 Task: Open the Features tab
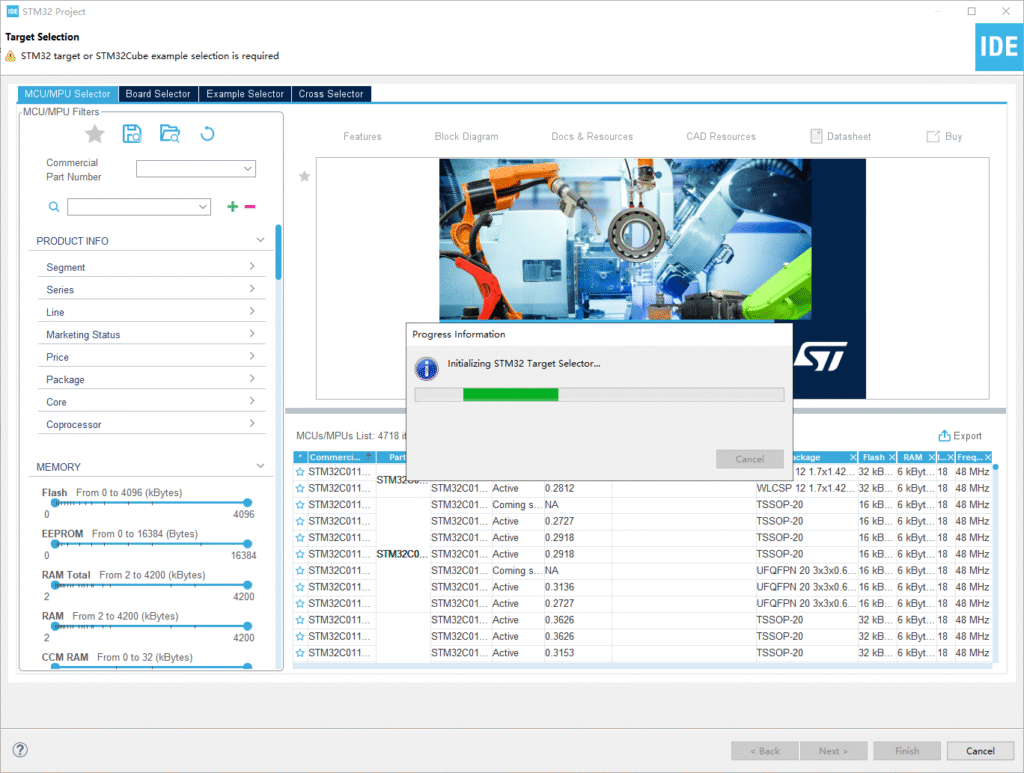pos(362,136)
